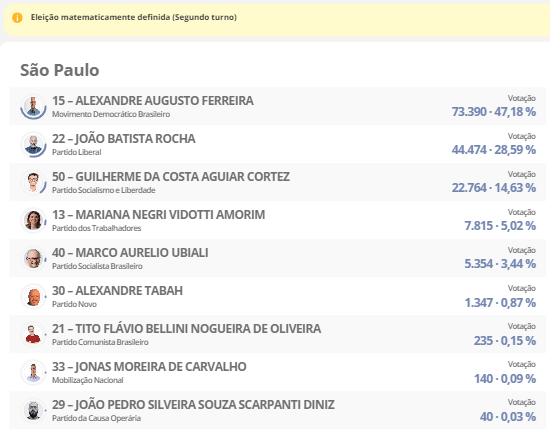Open João Batista Rocha's avatar photo

pos(33,144)
